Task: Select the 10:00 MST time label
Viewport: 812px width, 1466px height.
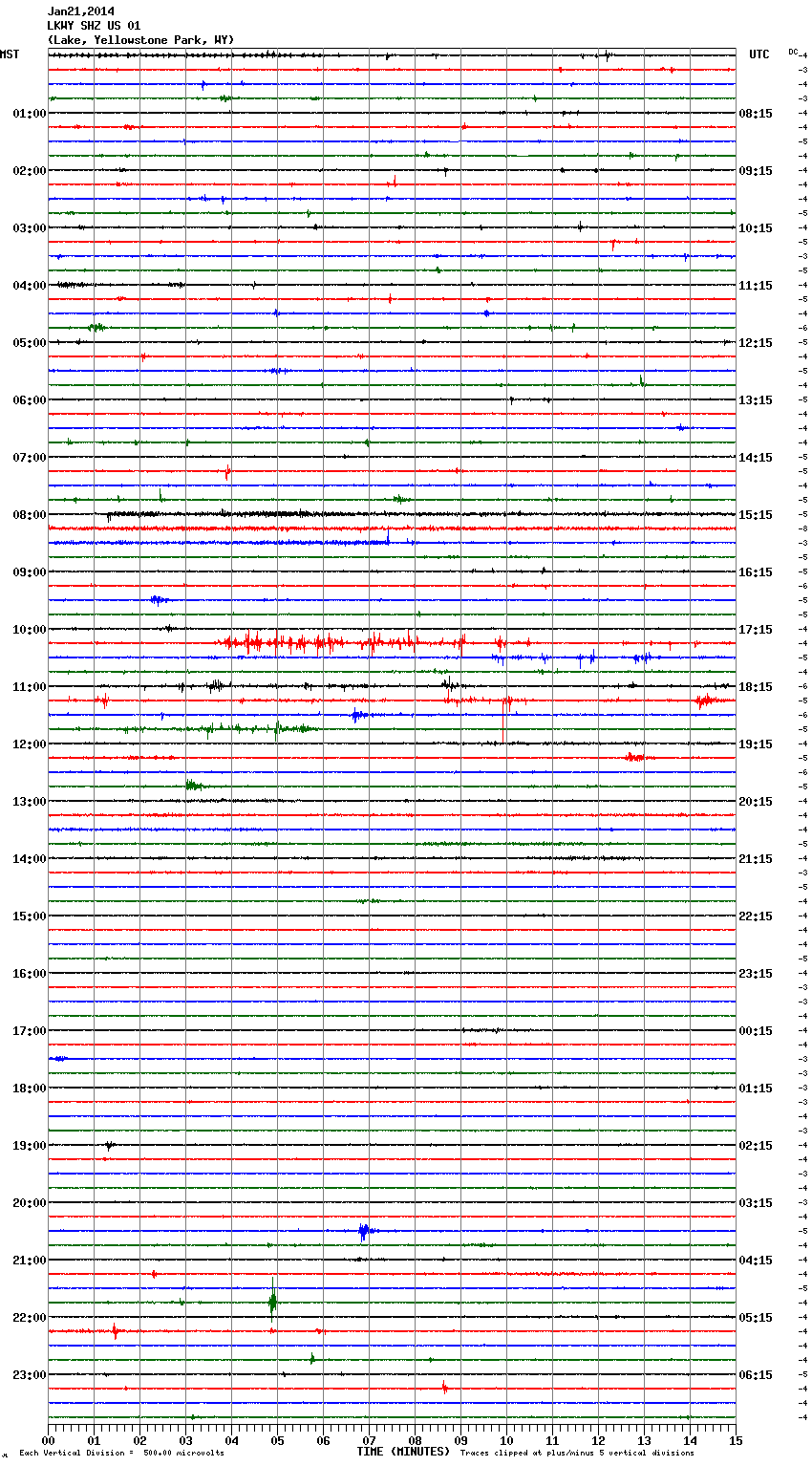Action: pos(29,630)
